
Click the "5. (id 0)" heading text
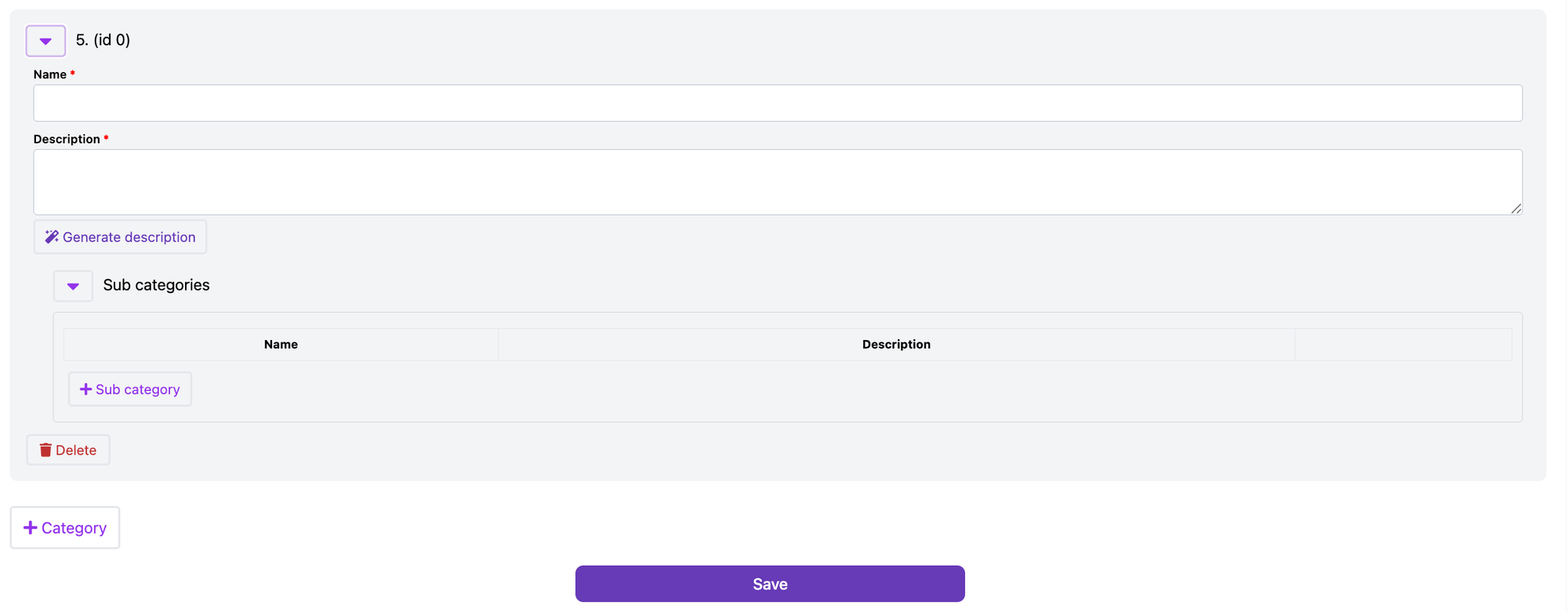click(x=103, y=40)
